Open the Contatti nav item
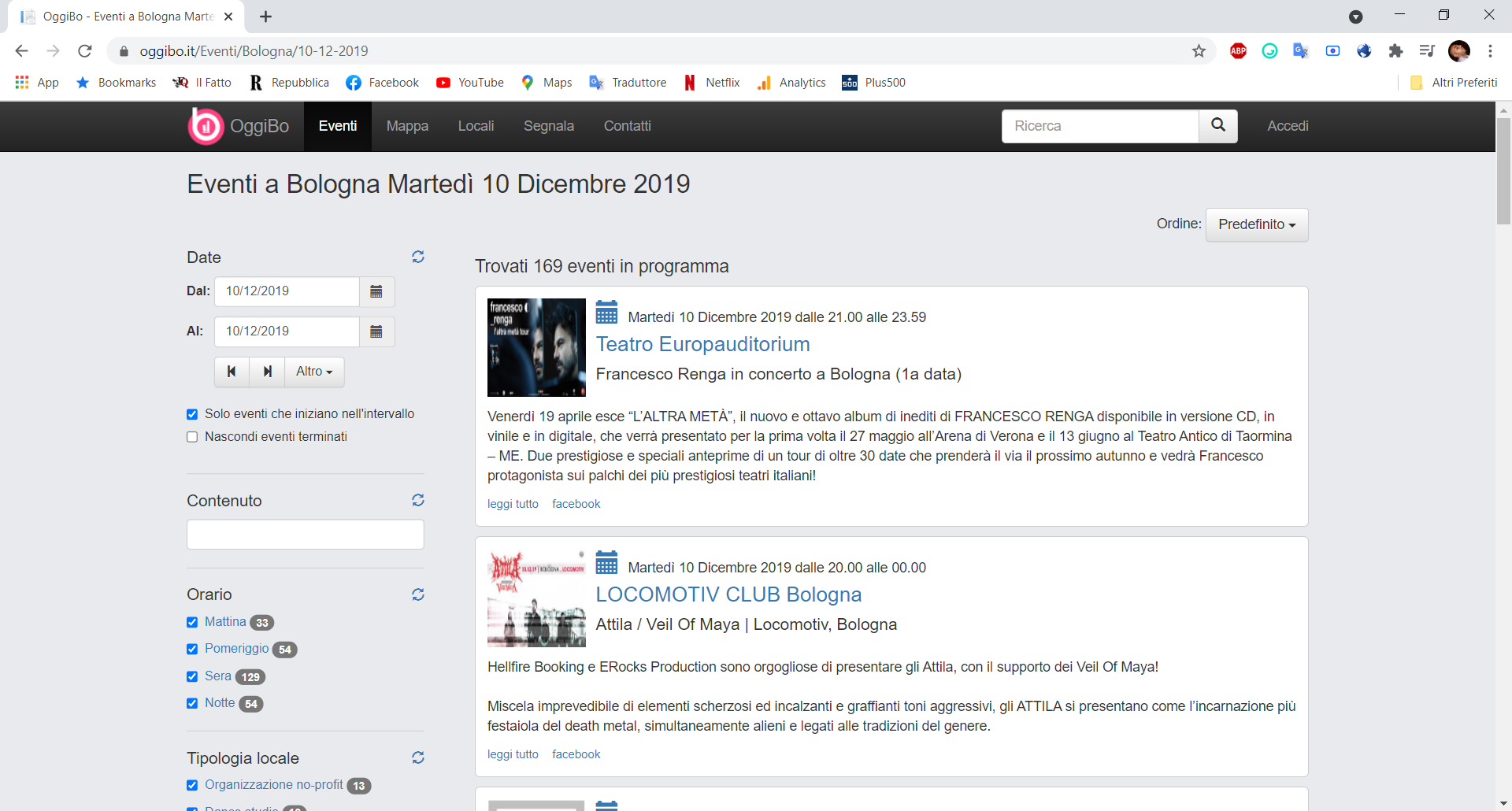This screenshot has width=1512, height=811. [x=627, y=126]
